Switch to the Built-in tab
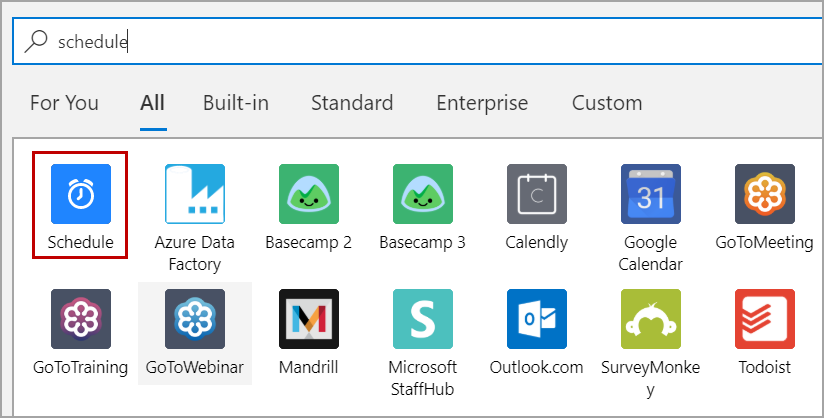Viewport: 824px width, 418px height. (x=235, y=103)
